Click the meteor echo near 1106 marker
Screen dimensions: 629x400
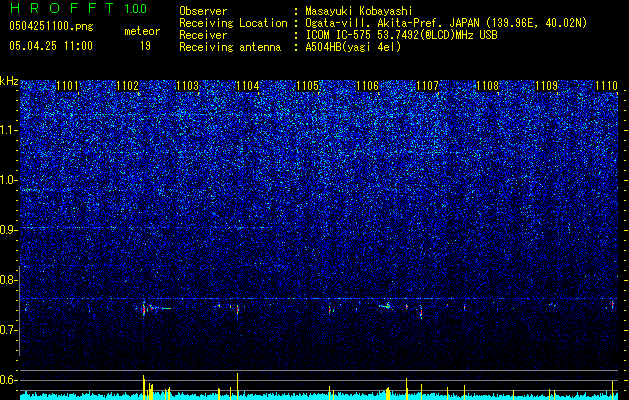click(386, 306)
